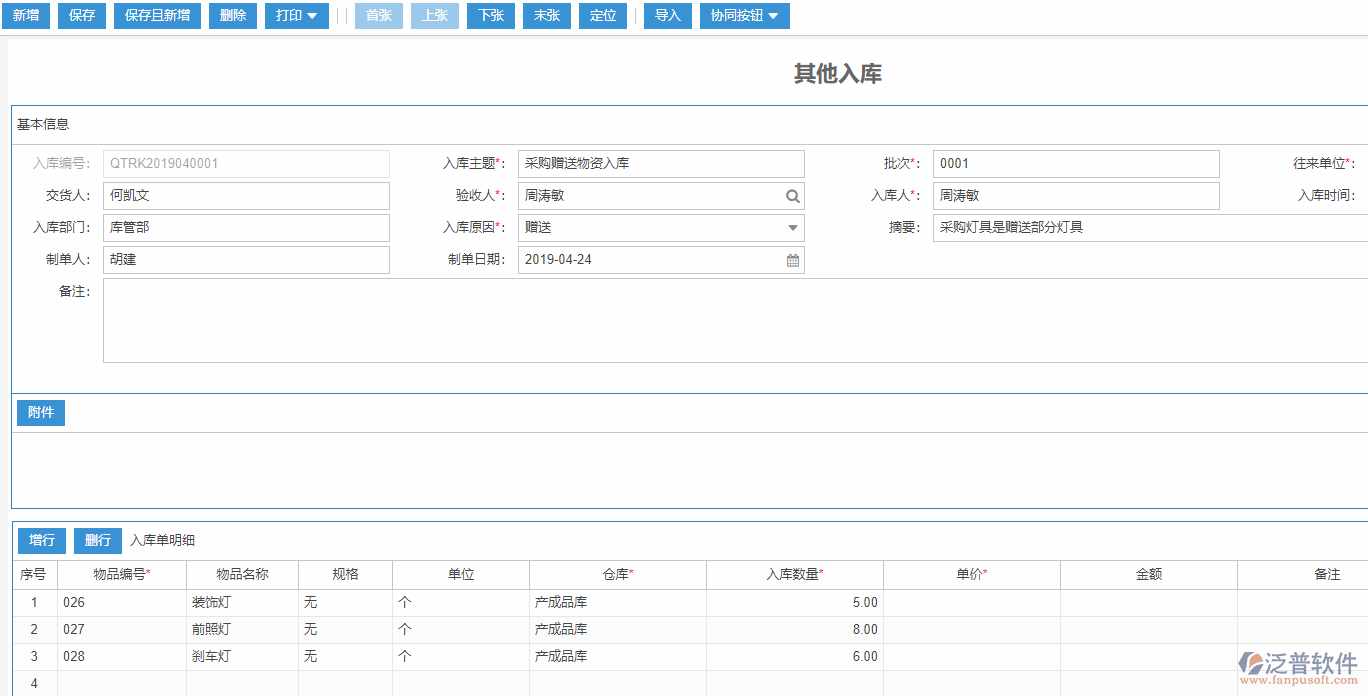Edit the 入库主题 input field
Screen dimensions: 1368x696
pyautogui.click(x=660, y=164)
